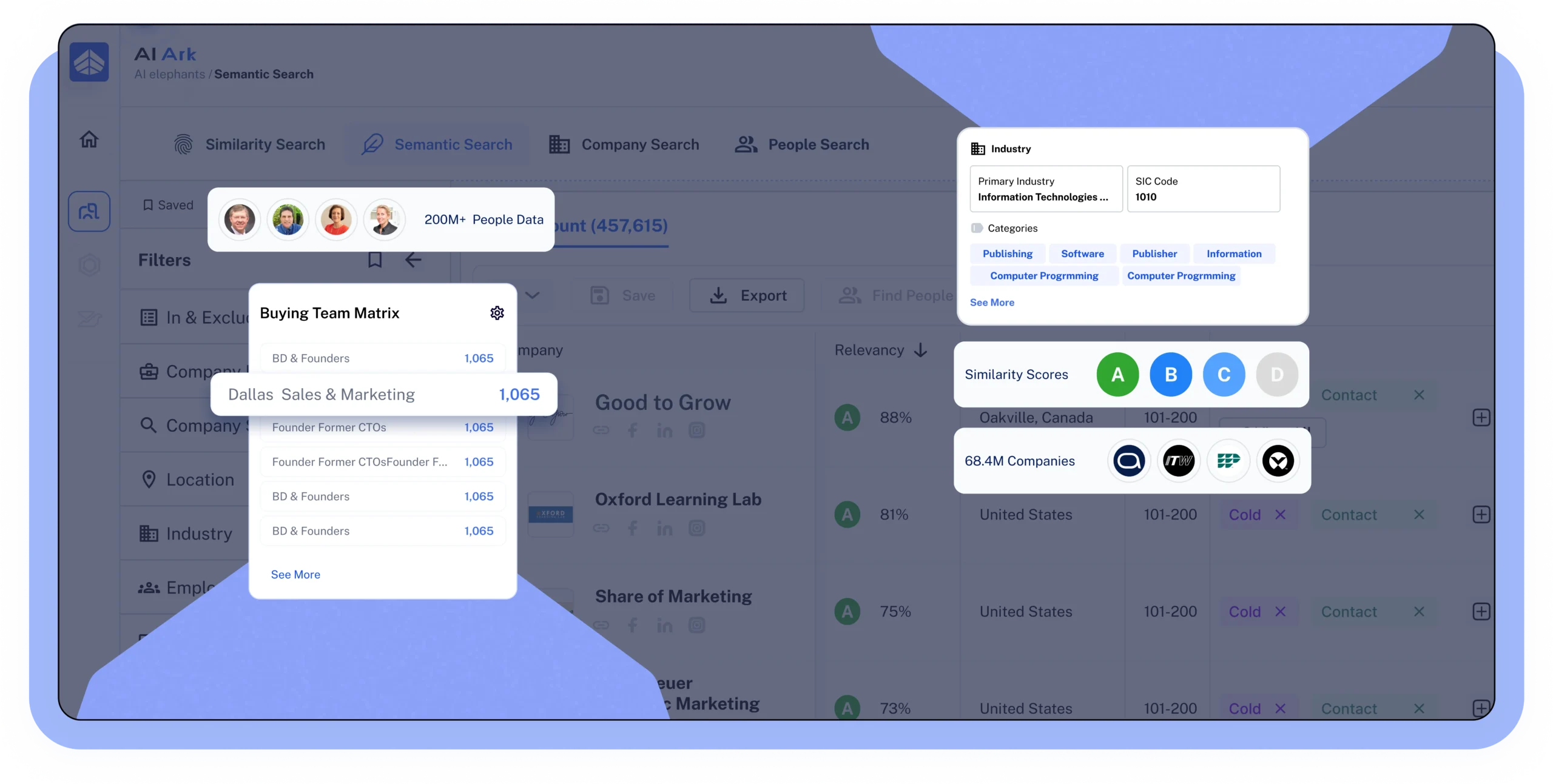This screenshot has height=784, width=1553.
Task: Click the Company Search grid icon
Action: [558, 144]
